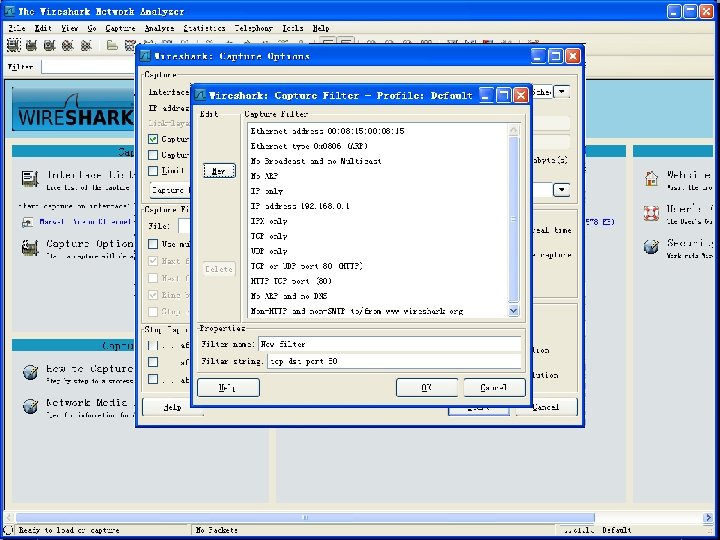Click the Delete button in Capture Filter
The width and height of the screenshot is (720, 540).
(219, 269)
